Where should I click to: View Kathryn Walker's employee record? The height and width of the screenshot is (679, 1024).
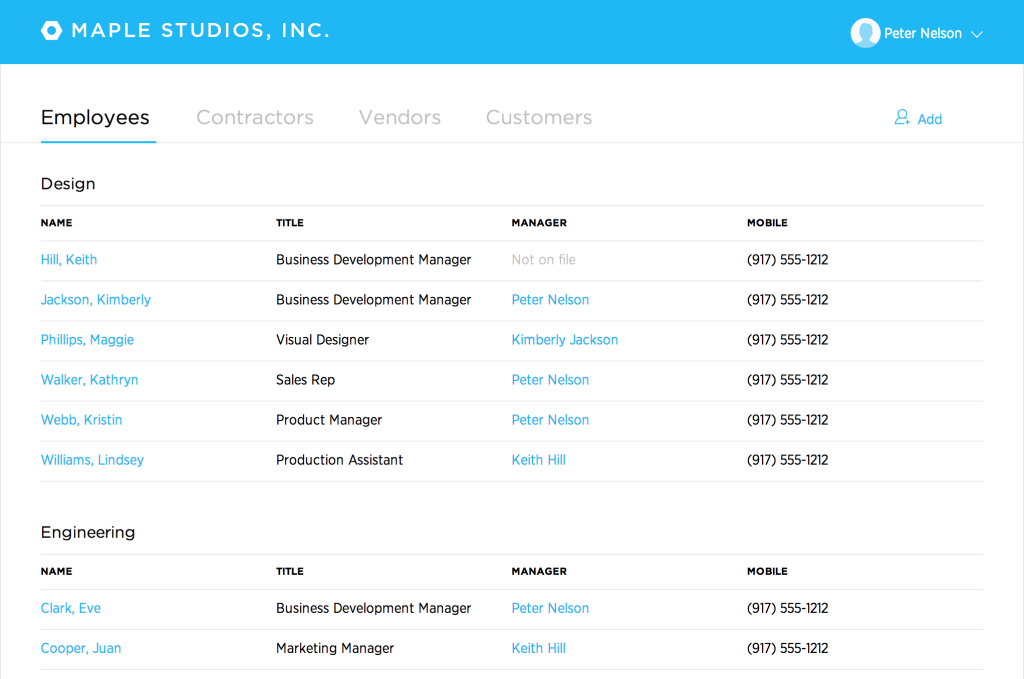point(89,379)
